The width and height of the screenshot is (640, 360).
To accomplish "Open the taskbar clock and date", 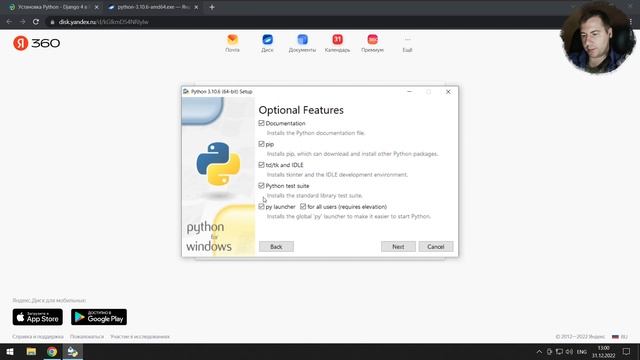I will (x=604, y=352).
